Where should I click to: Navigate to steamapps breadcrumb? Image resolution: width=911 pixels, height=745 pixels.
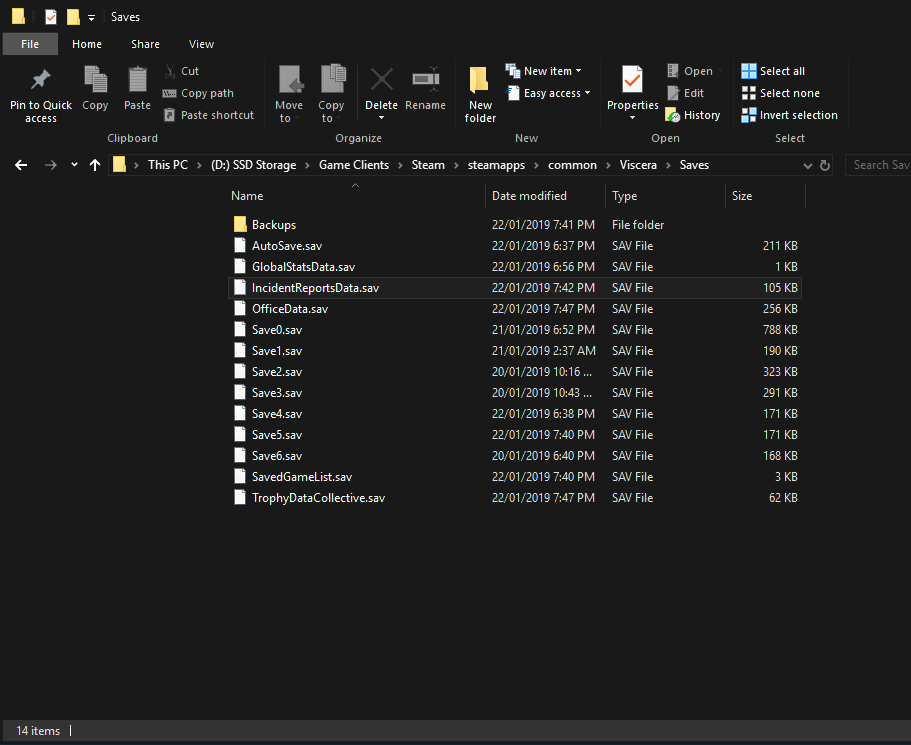[496, 165]
